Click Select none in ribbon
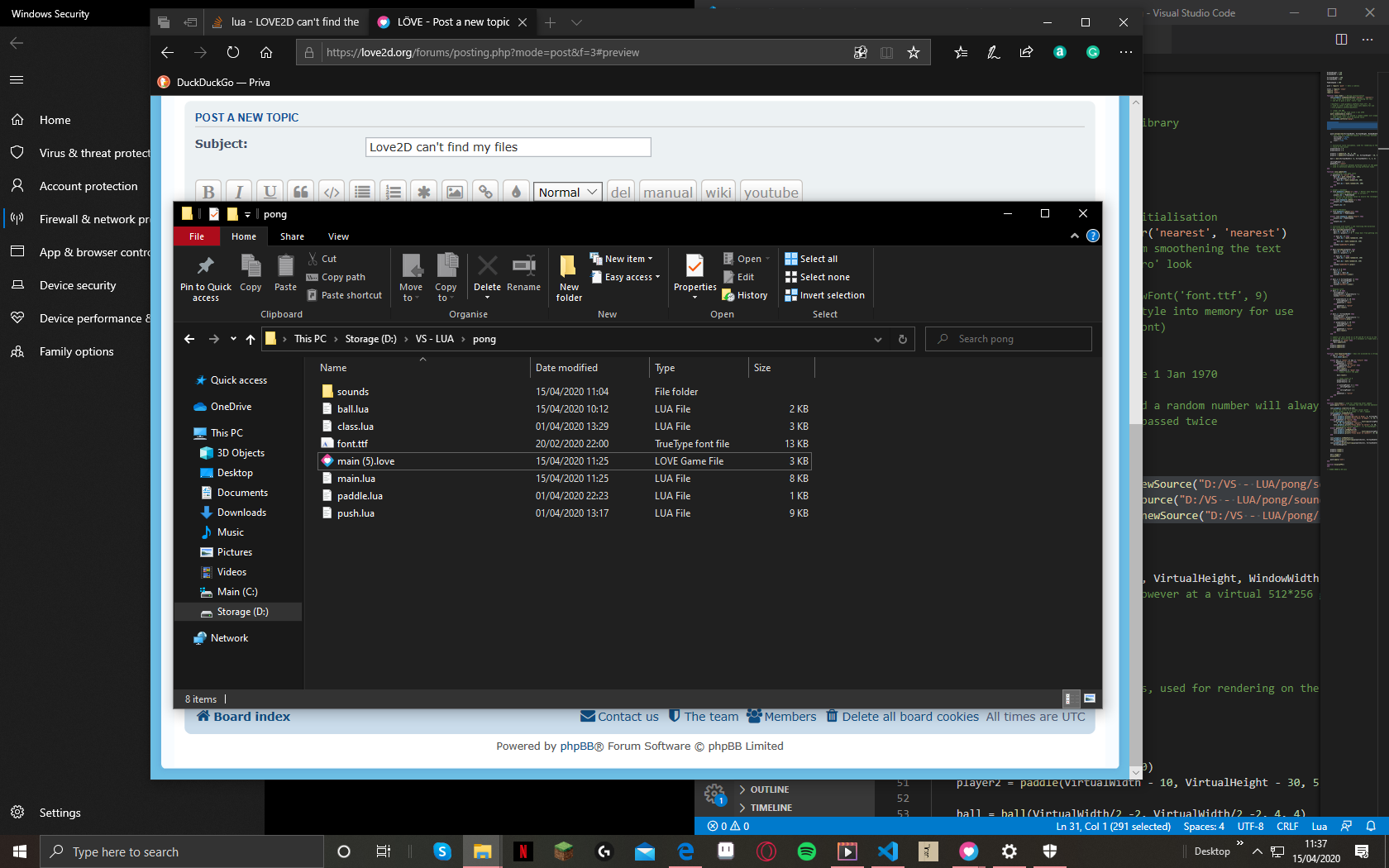The image size is (1389, 868). point(817,277)
